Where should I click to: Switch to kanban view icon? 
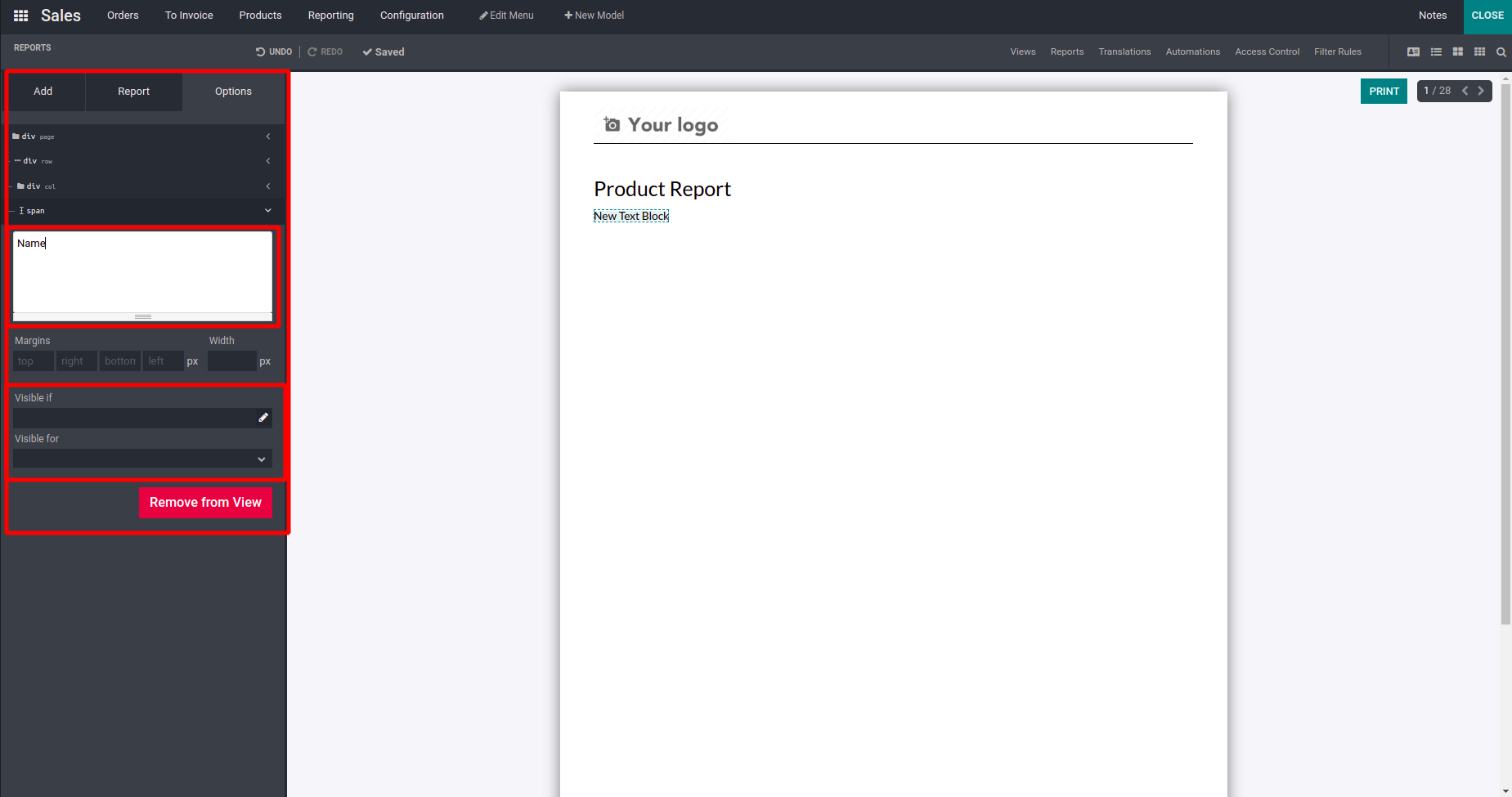(x=1458, y=51)
